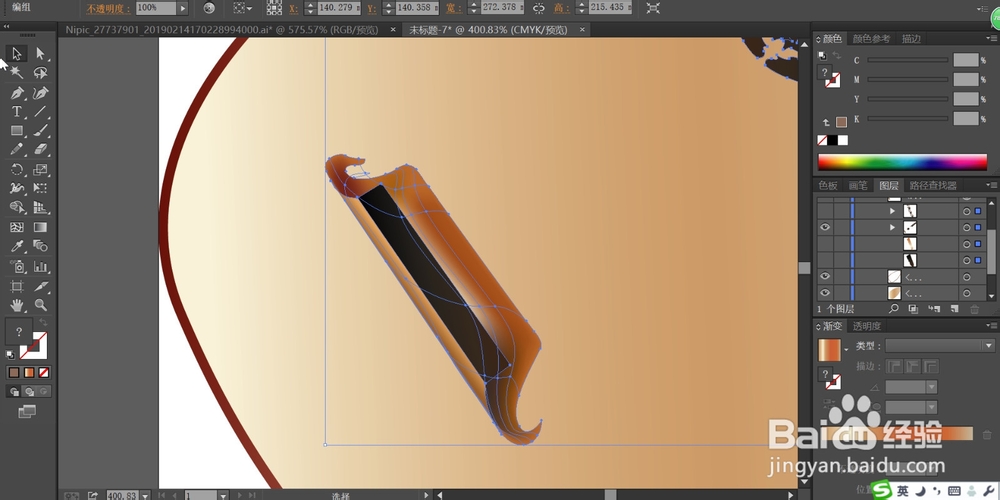
Task: Select the Gradient tool in toolbox
Action: pyautogui.click(x=40, y=227)
